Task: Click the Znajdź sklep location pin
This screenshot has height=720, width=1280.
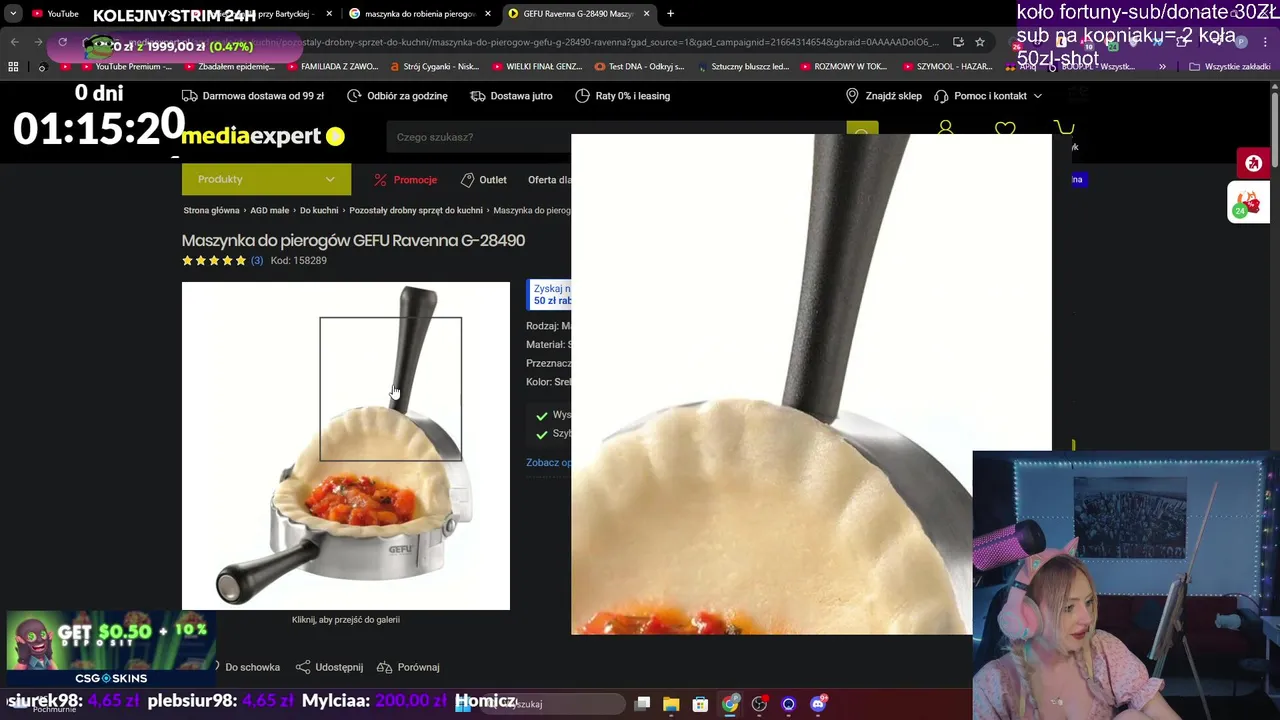Action: point(852,96)
